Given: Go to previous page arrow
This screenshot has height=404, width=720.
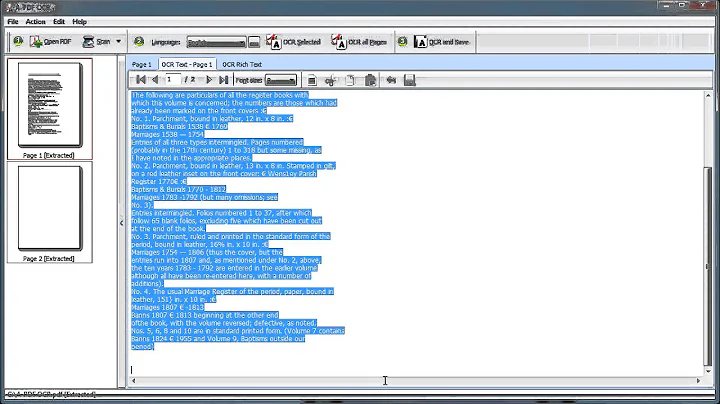Looking at the screenshot, I should 155,80.
